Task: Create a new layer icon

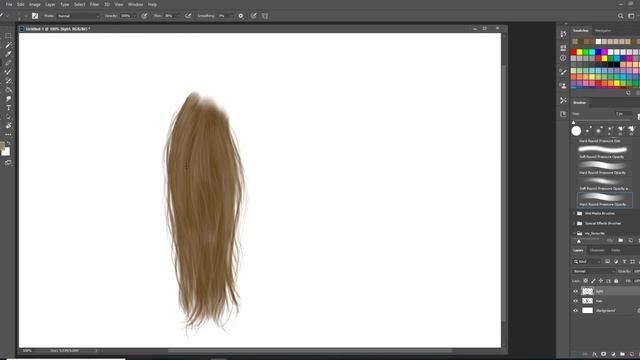Action: 631,354
